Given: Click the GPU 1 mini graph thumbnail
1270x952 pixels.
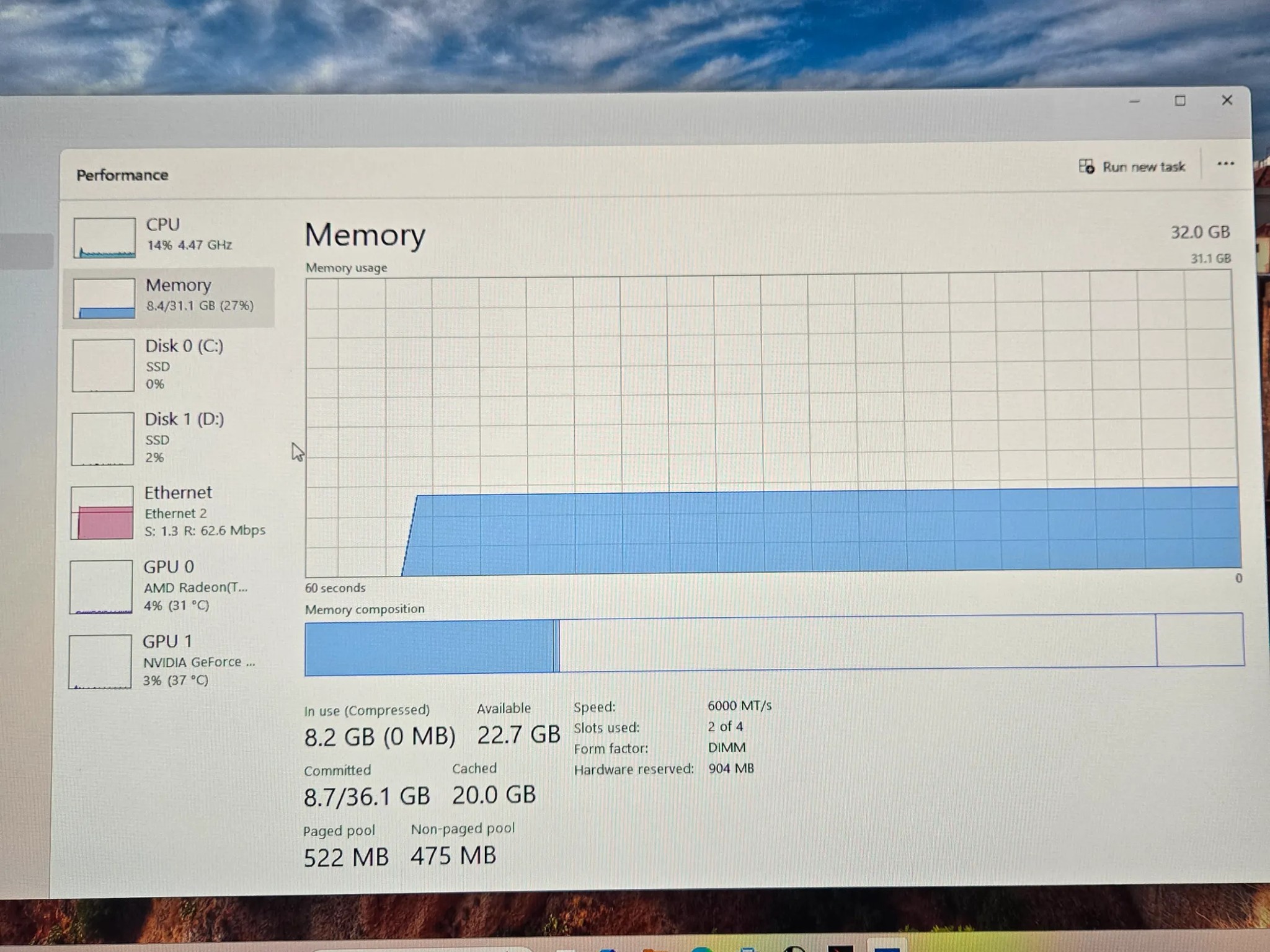Looking at the screenshot, I should 100,661.
